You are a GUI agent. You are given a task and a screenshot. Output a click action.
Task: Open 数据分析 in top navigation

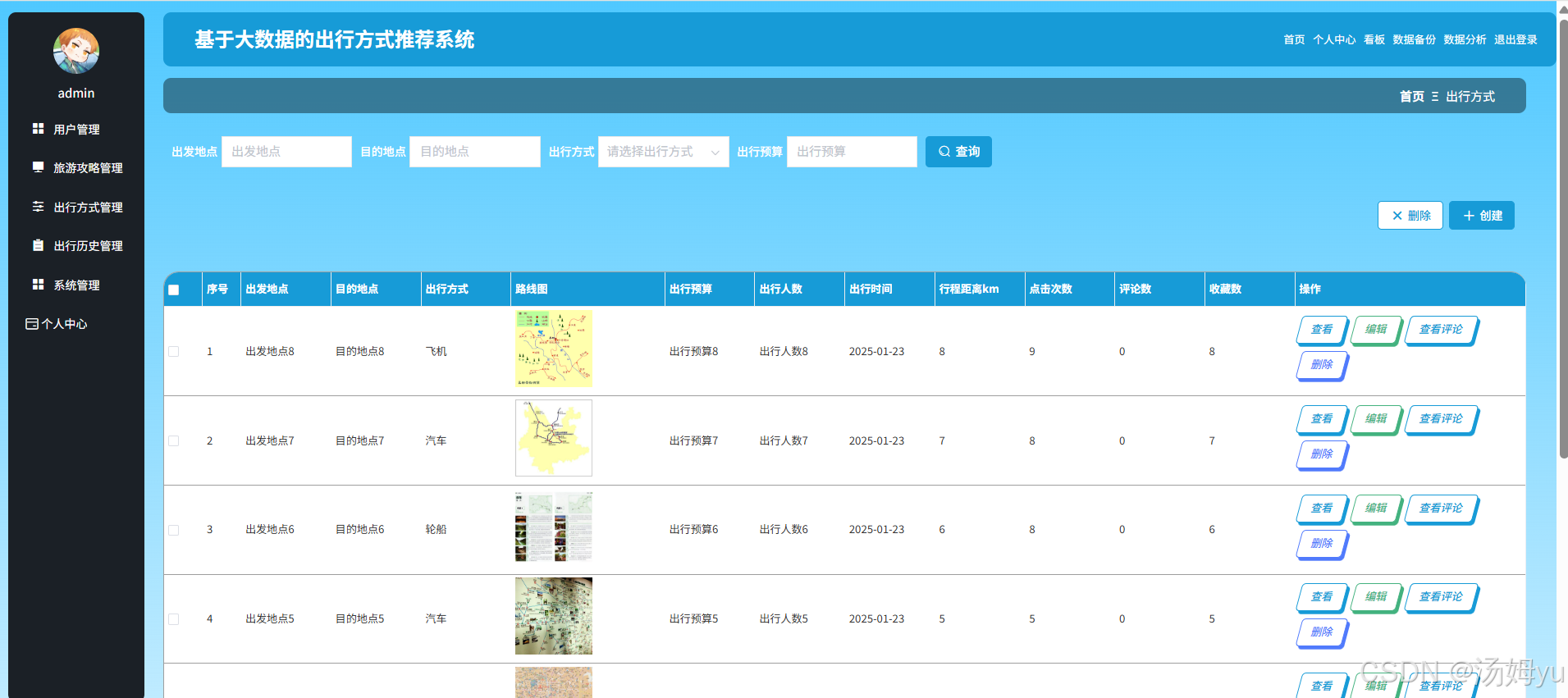1465,39
